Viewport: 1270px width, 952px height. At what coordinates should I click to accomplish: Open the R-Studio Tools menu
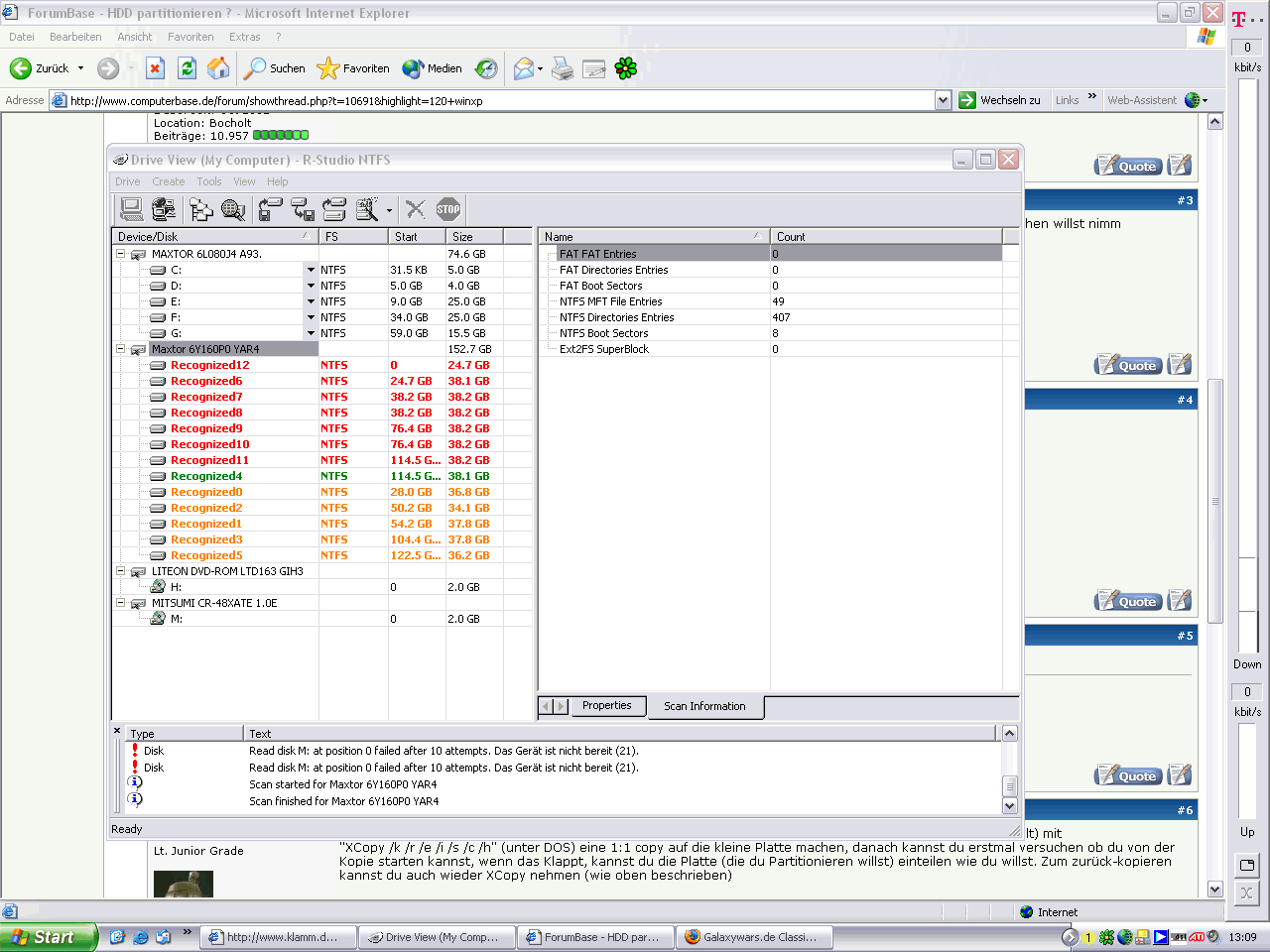click(209, 181)
